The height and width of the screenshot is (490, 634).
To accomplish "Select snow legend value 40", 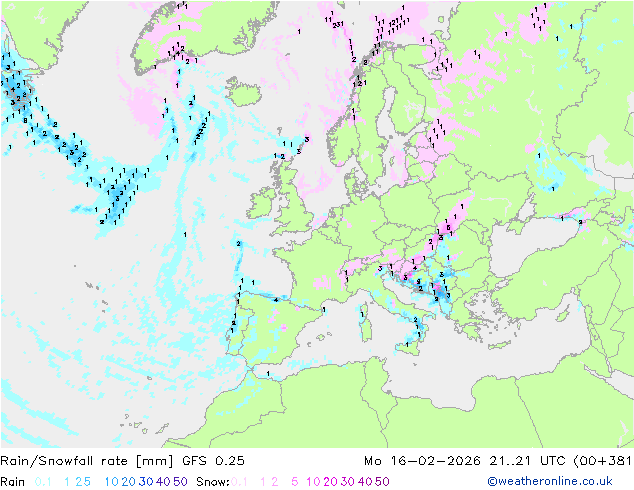I will pos(365,482).
